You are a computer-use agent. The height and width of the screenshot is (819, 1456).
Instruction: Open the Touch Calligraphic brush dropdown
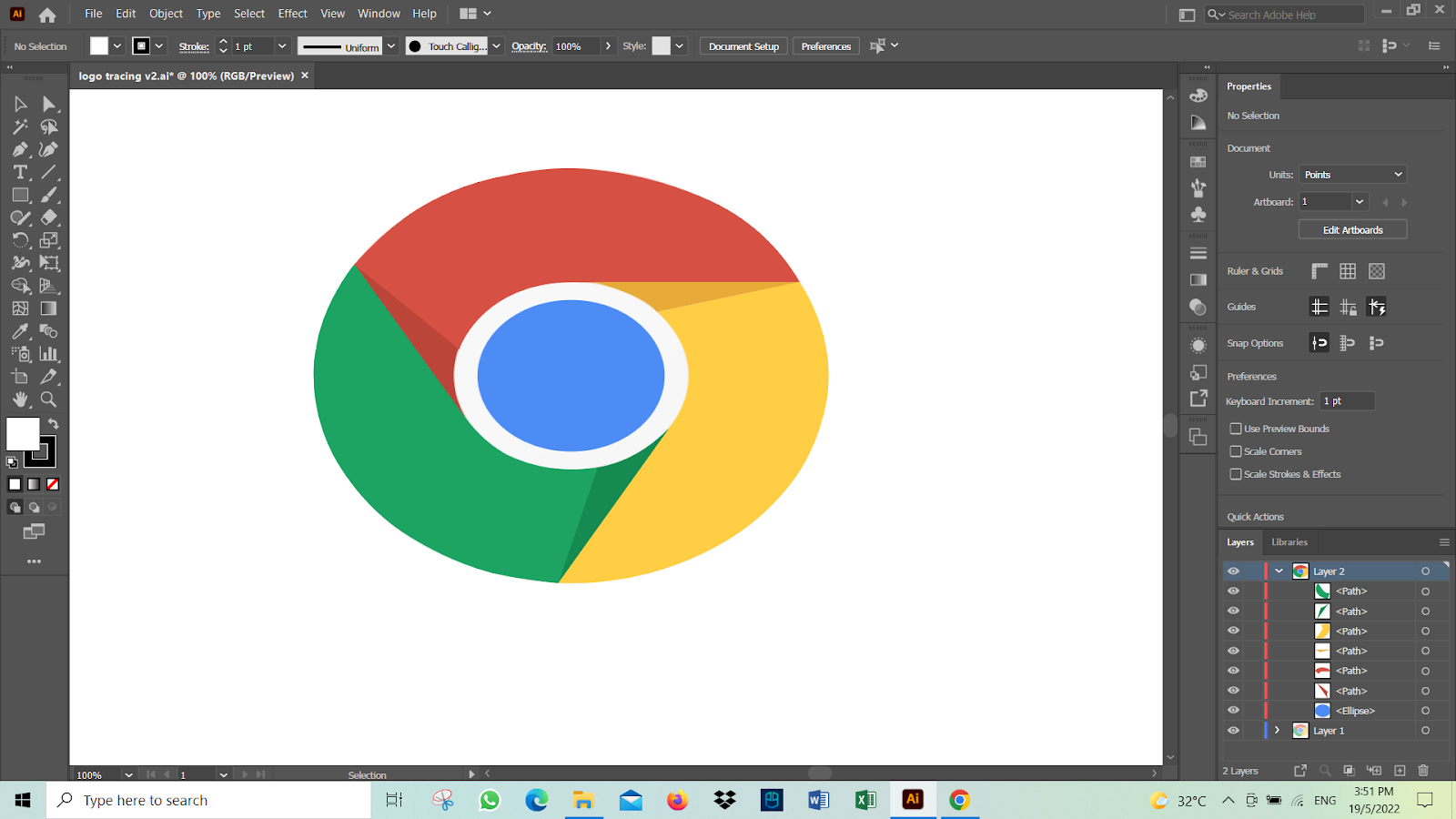(496, 46)
